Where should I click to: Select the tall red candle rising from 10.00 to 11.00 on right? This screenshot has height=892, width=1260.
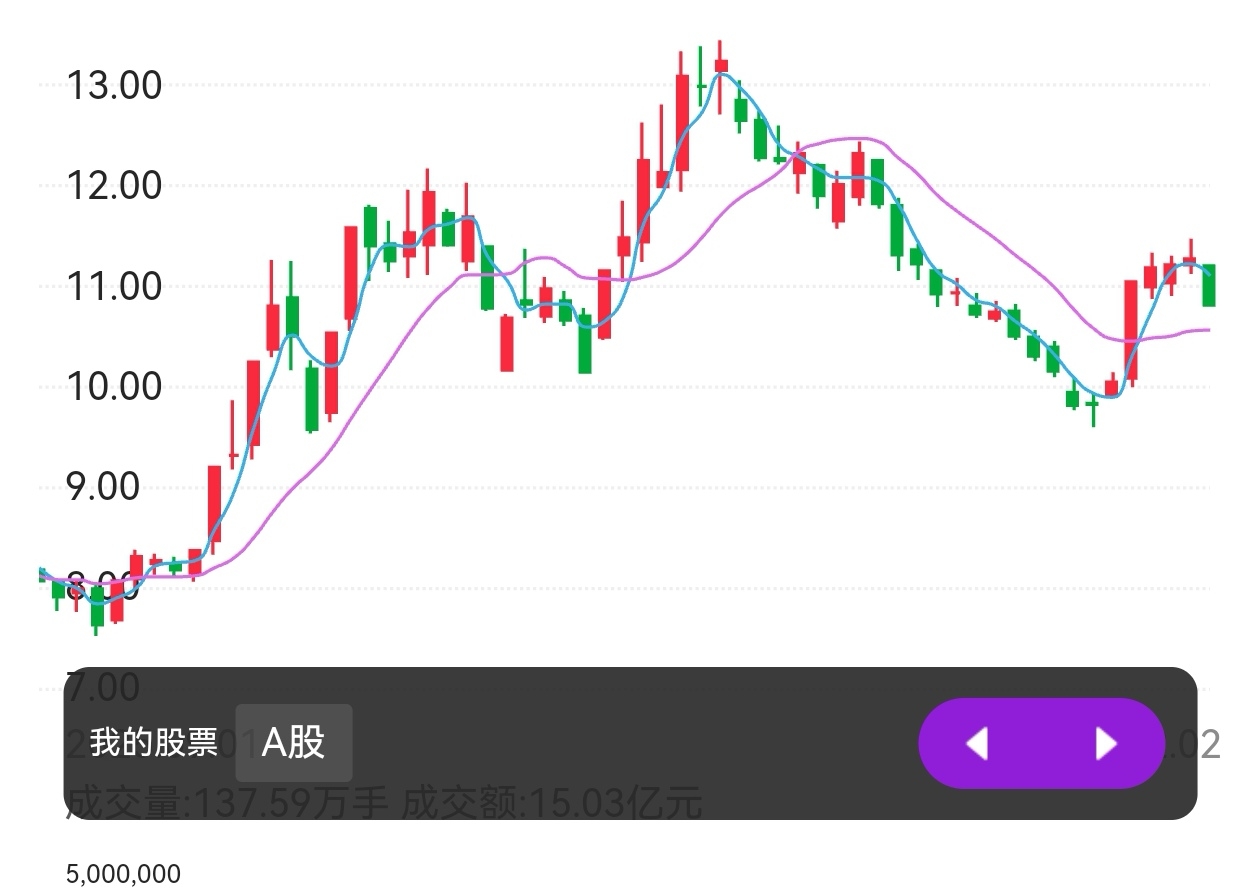(x=1131, y=330)
